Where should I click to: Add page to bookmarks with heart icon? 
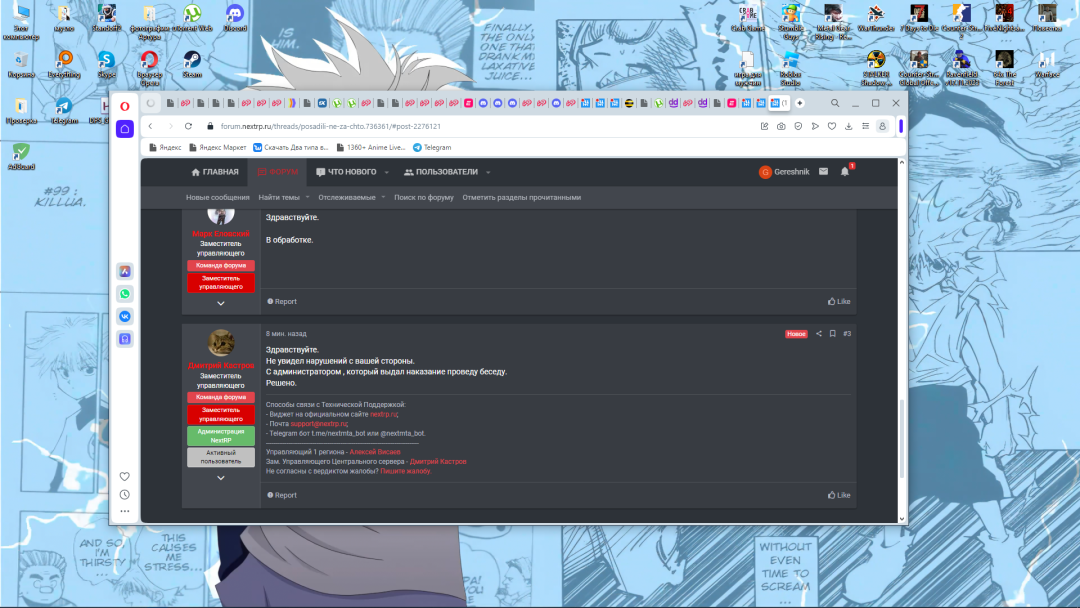[832, 127]
